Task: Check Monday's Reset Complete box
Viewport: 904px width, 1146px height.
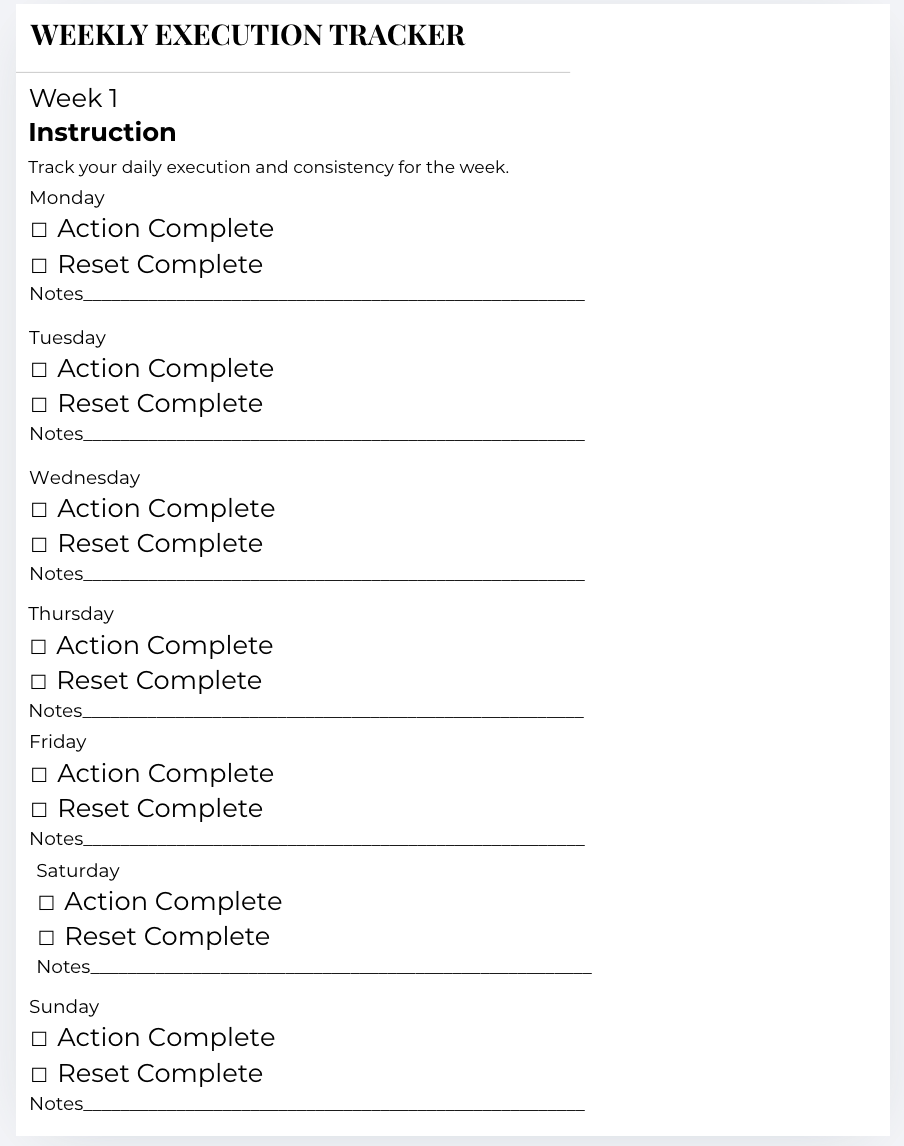Action: 39,266
